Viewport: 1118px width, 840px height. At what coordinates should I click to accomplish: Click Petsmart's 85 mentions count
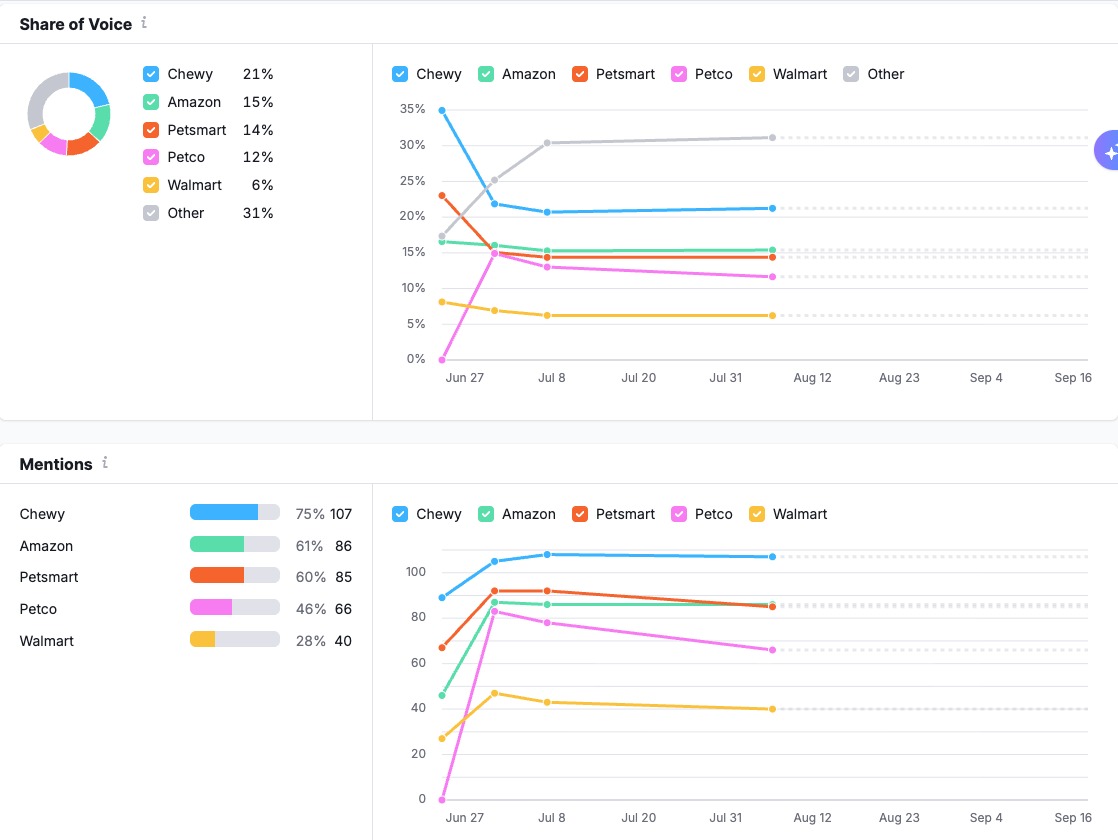click(344, 577)
